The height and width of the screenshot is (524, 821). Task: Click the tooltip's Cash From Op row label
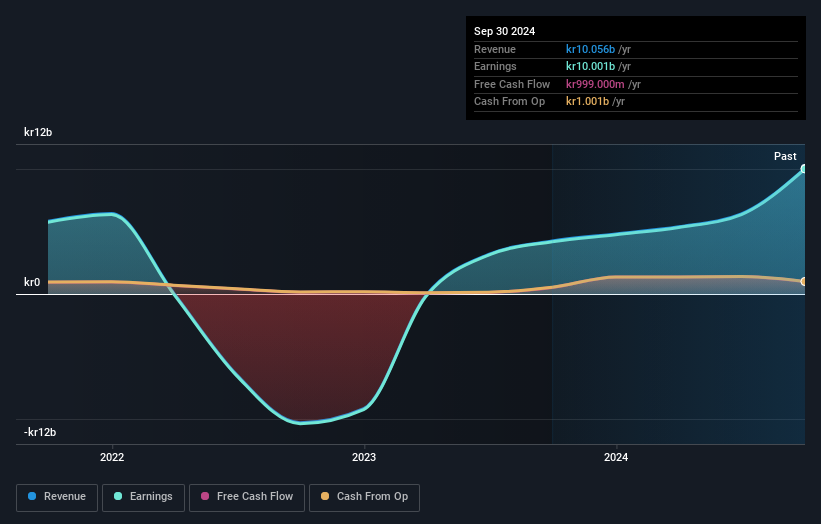[509, 102]
